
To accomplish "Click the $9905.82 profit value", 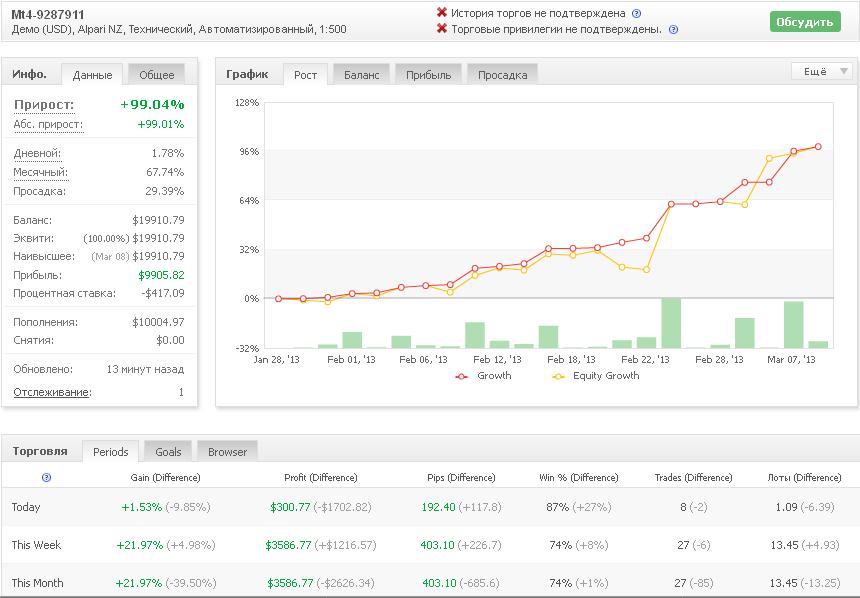I will tap(161, 275).
